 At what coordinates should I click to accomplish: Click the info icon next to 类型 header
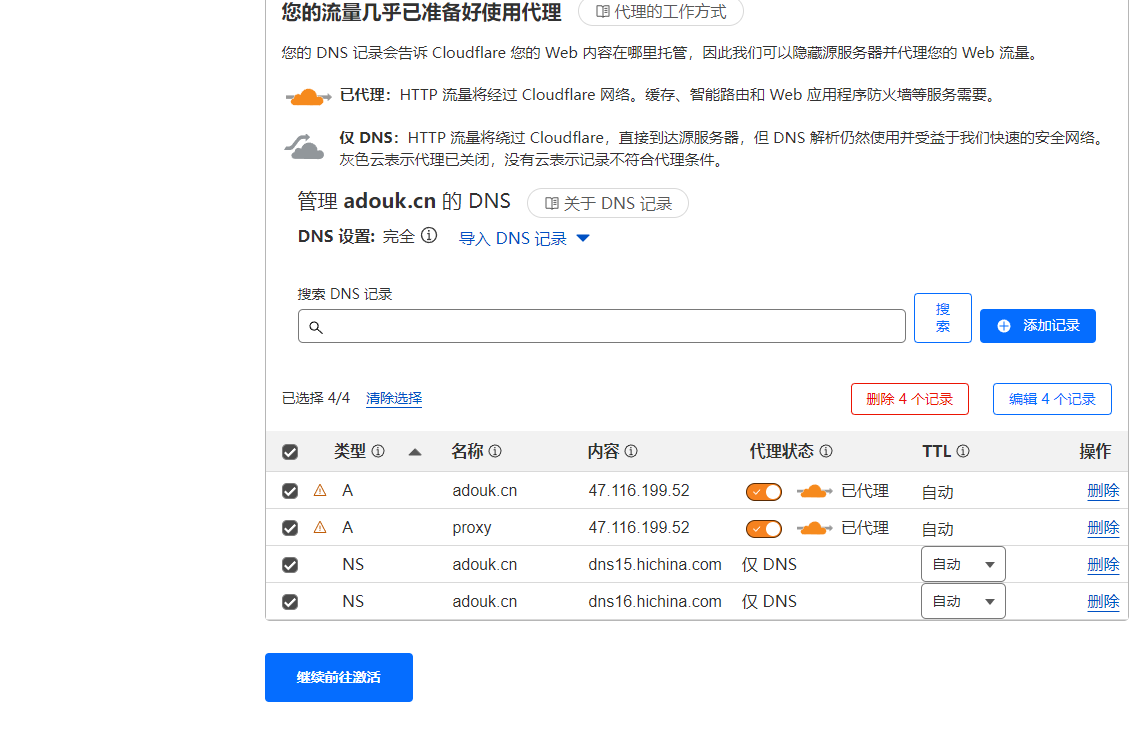pos(378,452)
